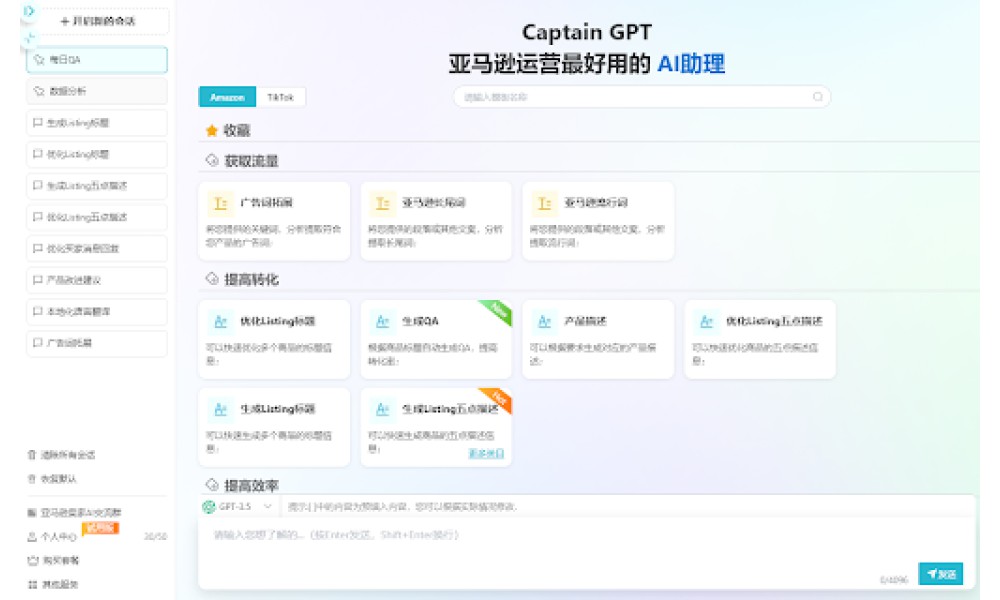This screenshot has height=600, width=1000.
Task: Open 其他服务 other services grid icon
Action: [33, 585]
